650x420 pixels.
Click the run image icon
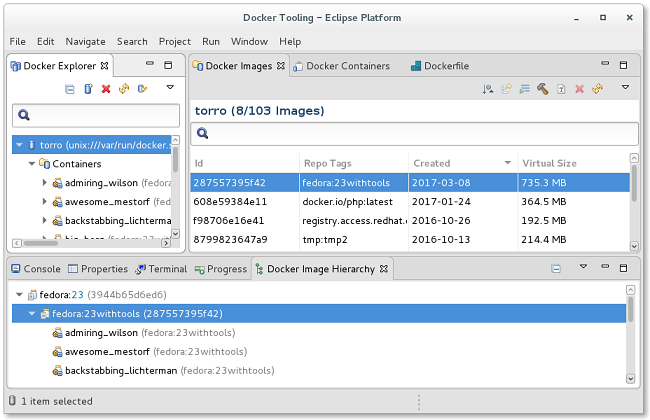tap(524, 89)
